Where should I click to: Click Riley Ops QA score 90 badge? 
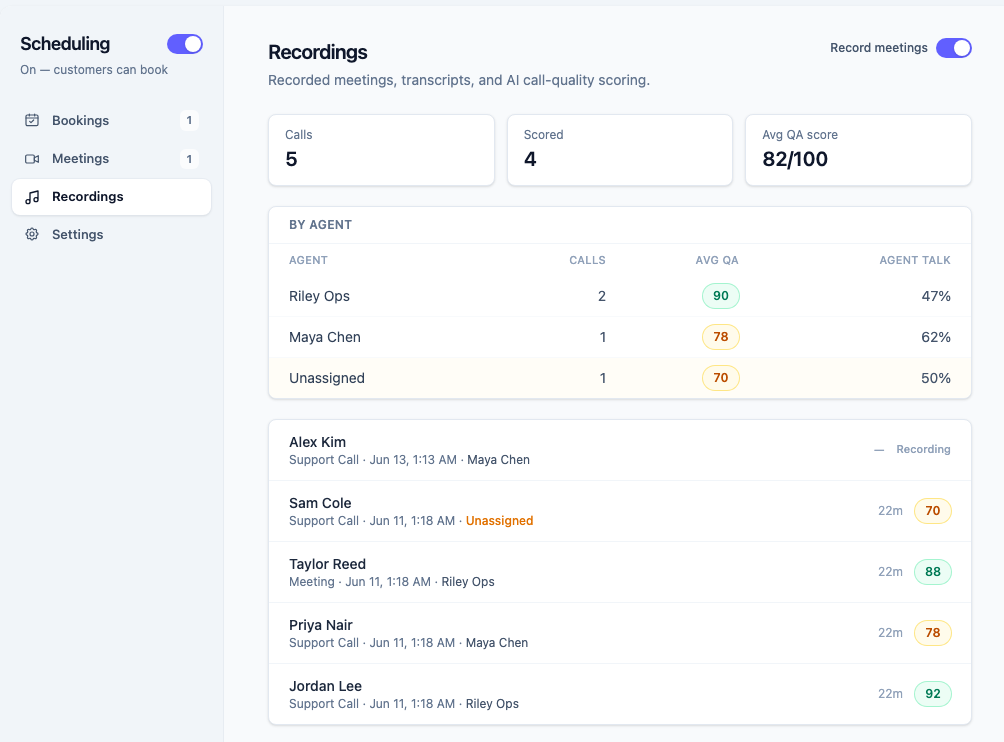(x=721, y=296)
